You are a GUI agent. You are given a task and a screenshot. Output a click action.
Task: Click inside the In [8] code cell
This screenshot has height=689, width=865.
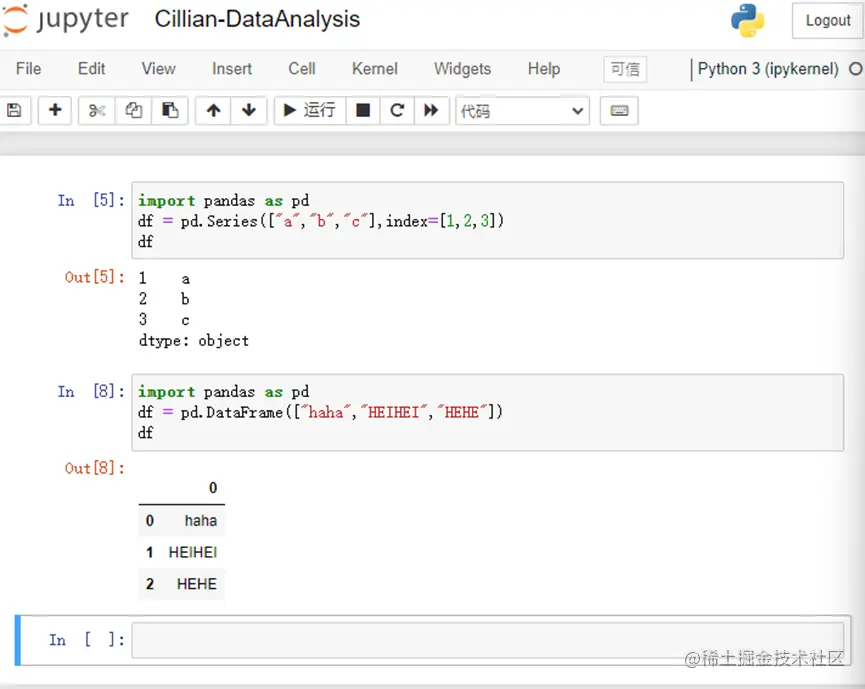[x=487, y=412]
